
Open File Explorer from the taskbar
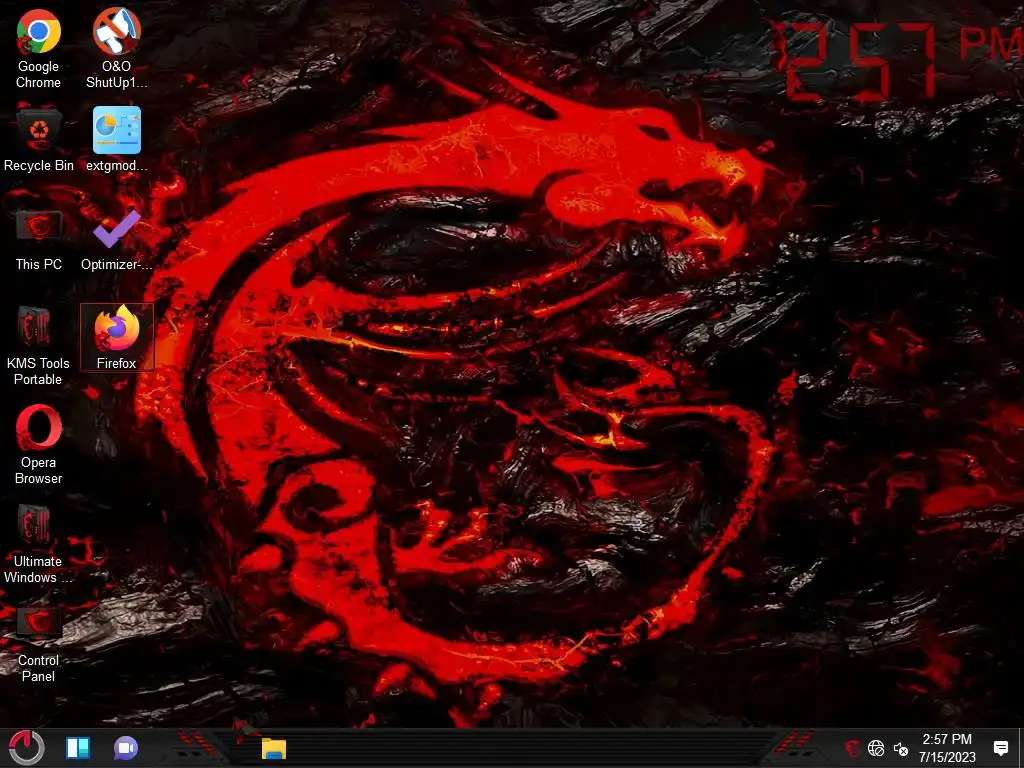pos(274,748)
